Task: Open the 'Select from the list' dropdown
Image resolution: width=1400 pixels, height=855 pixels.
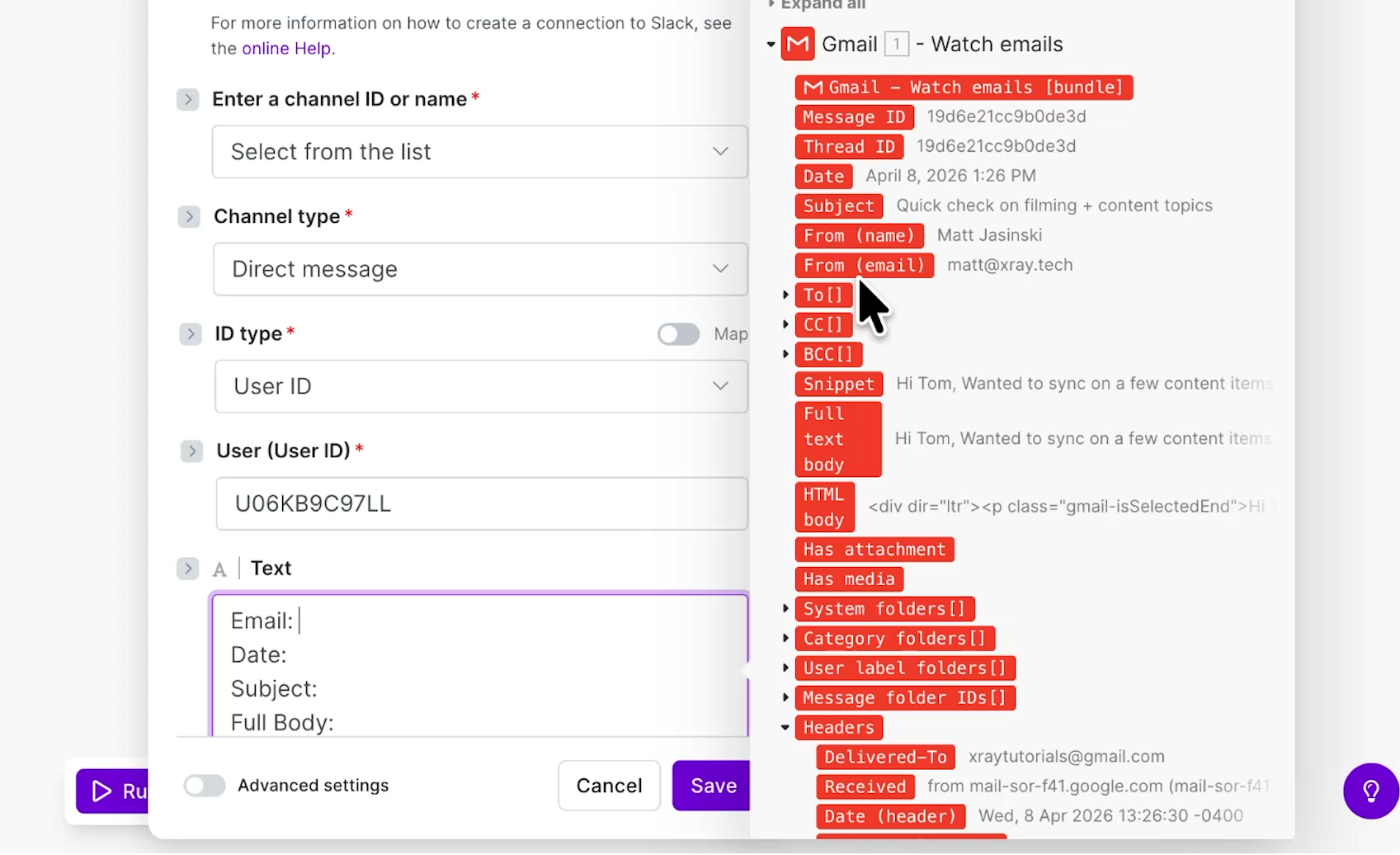Action: [x=480, y=152]
